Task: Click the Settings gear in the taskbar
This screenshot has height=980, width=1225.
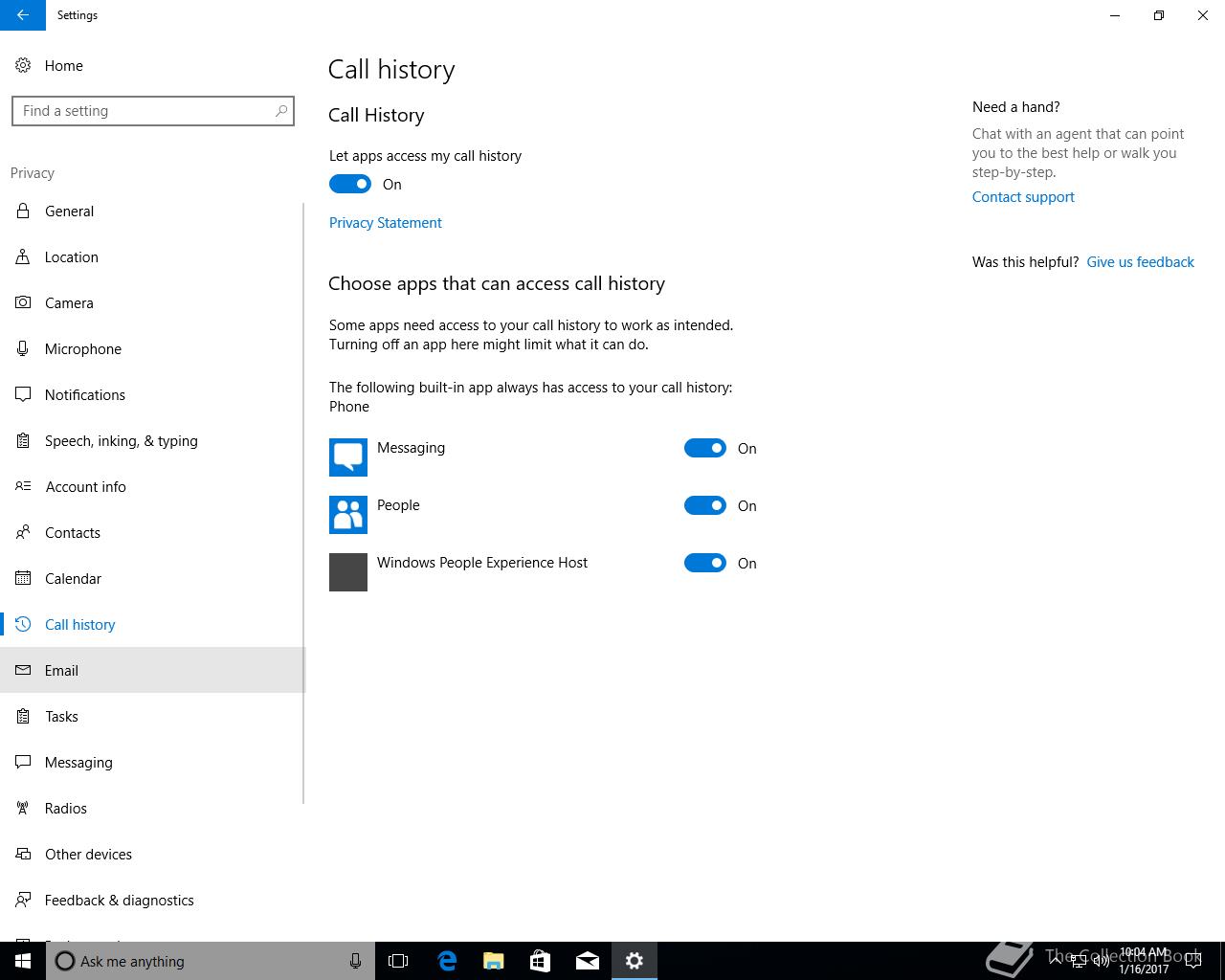Action: 635,961
